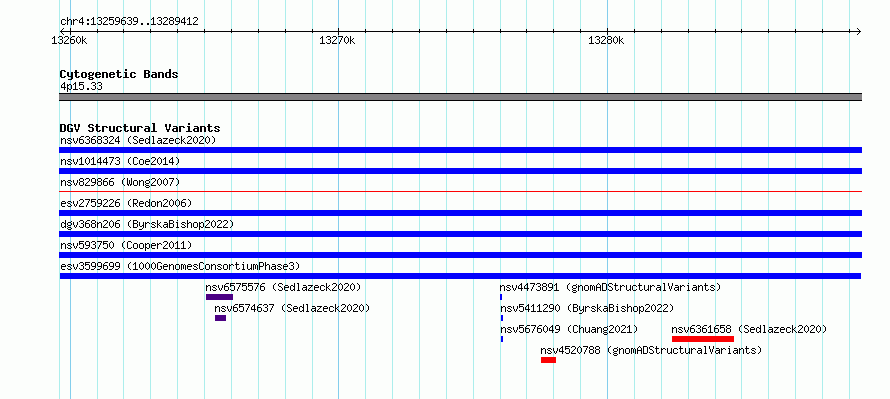Image resolution: width=890 pixels, height=399 pixels.
Task: Click the DGV Structural Variants track title
Action: [140, 128]
